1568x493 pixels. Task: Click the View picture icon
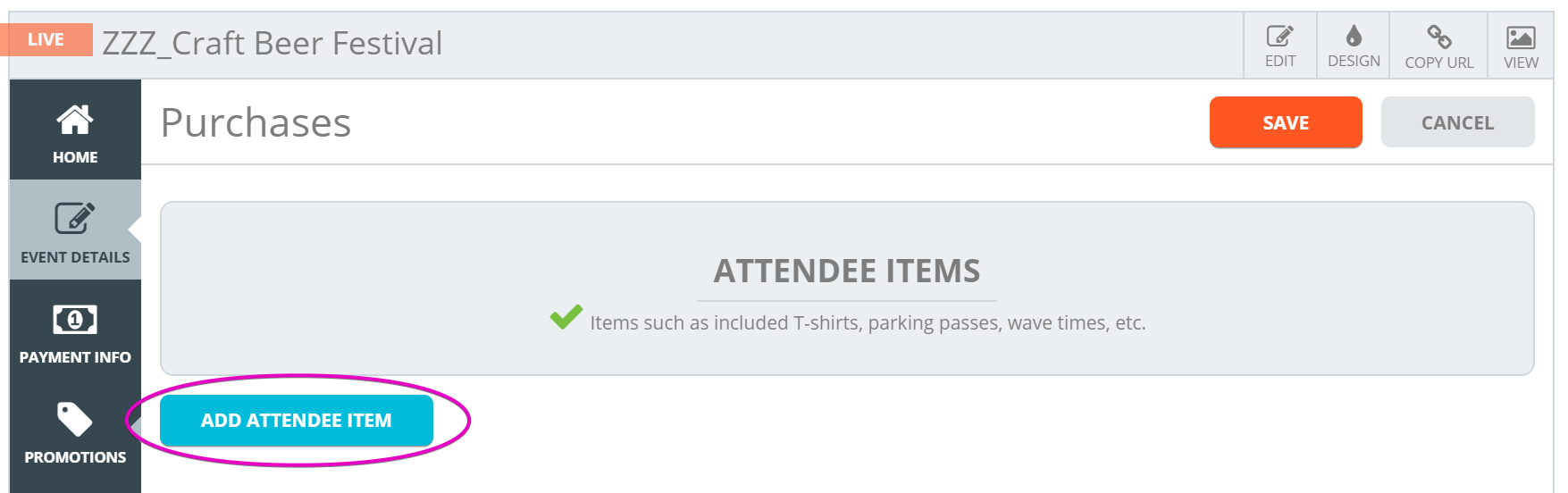pos(1521,37)
